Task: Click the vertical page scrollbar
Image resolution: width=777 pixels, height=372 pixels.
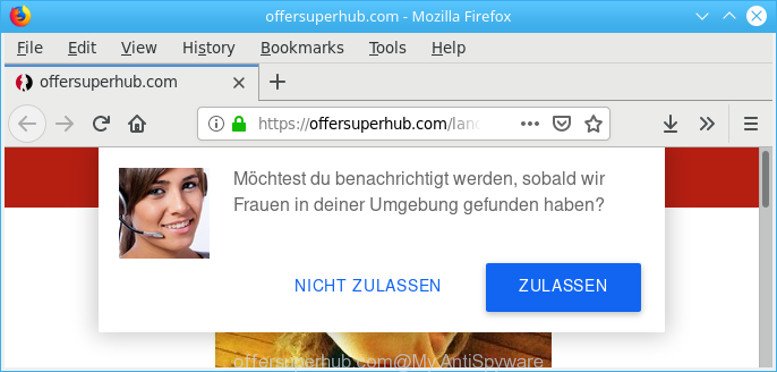Action: point(766,179)
